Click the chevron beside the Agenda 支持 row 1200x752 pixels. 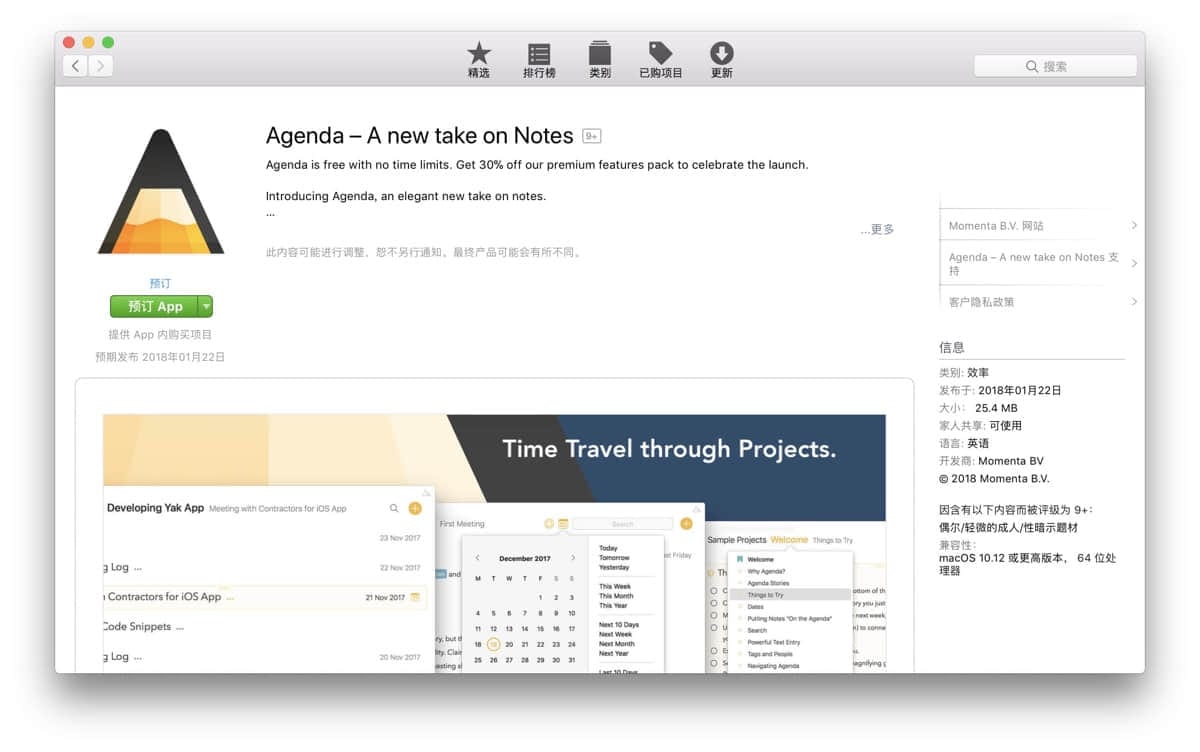click(x=1134, y=264)
